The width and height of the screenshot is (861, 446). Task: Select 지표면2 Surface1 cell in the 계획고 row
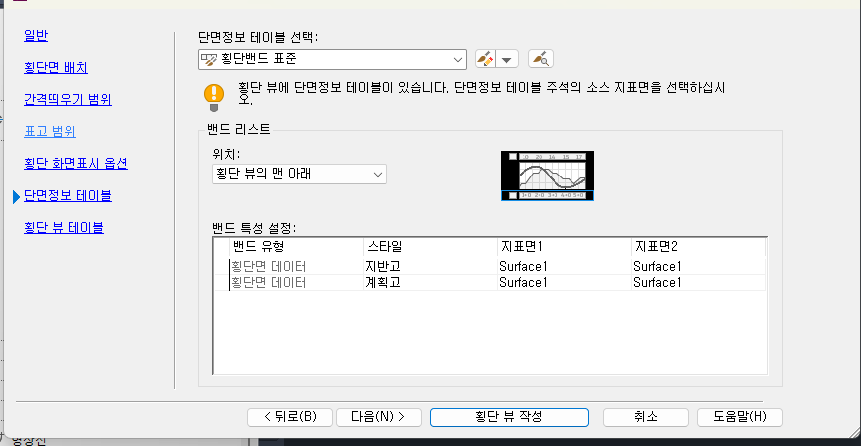pos(657,283)
